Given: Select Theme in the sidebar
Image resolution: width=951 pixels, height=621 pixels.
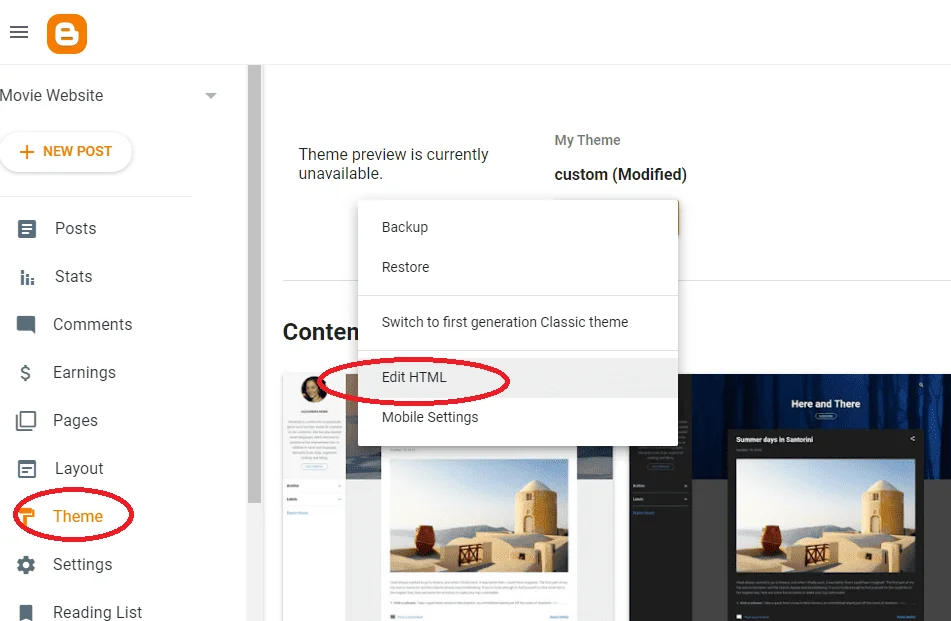Looking at the screenshot, I should pos(78,516).
